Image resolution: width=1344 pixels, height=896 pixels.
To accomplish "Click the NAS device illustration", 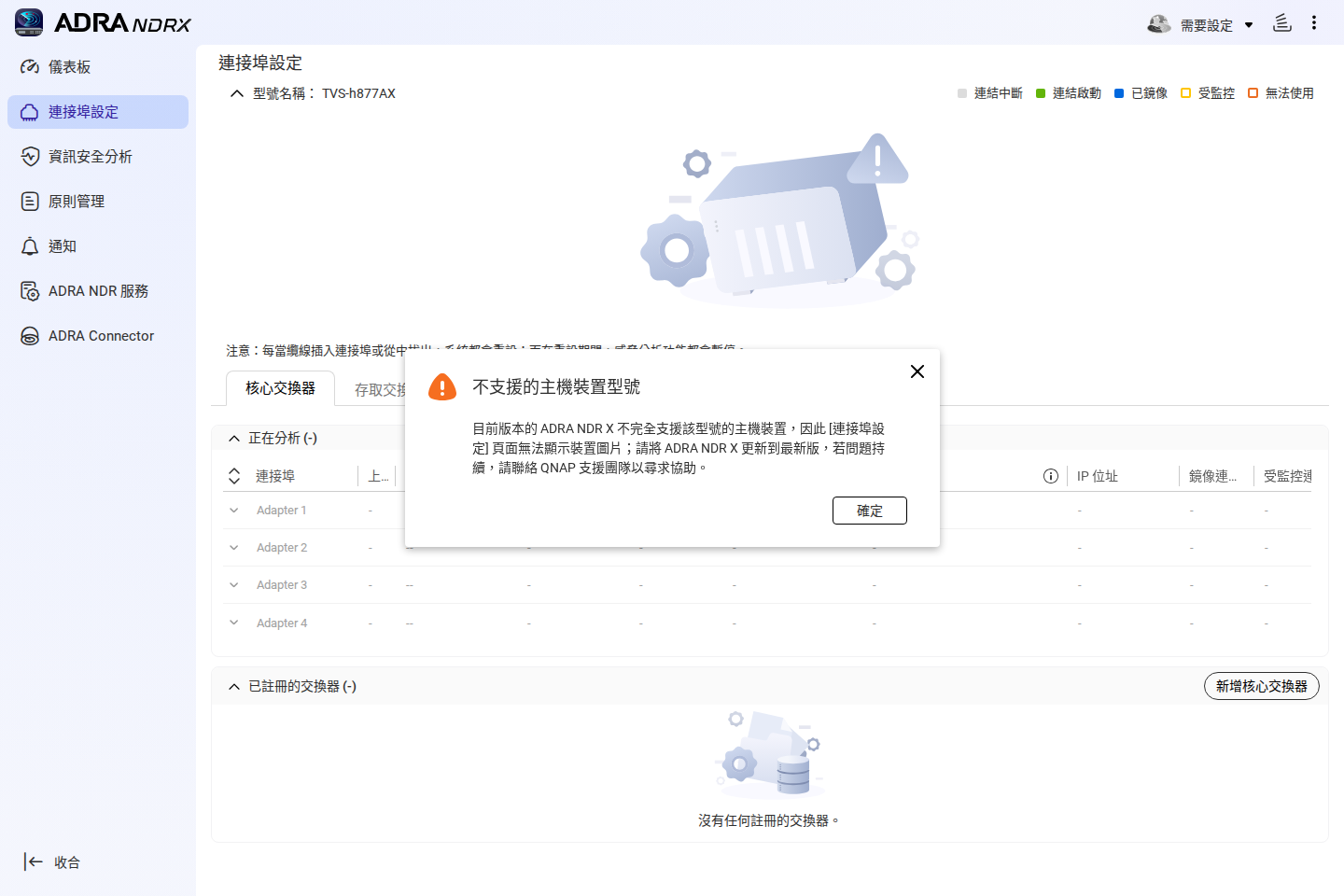I will 780,220.
